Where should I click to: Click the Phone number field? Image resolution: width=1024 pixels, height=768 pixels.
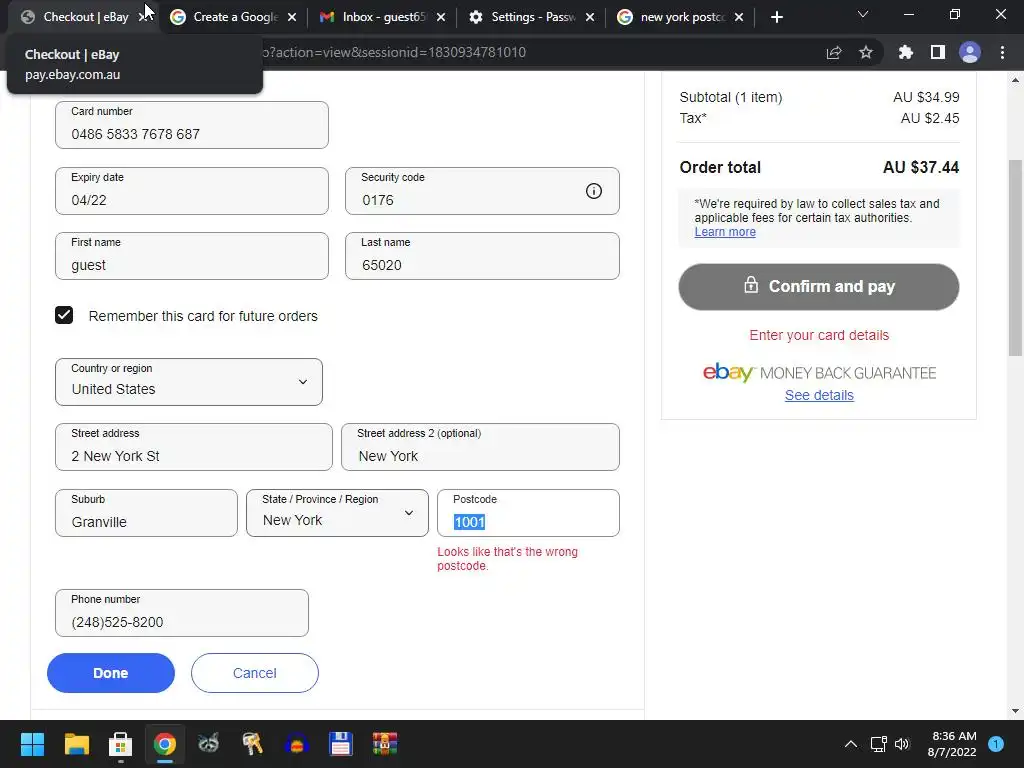182,613
